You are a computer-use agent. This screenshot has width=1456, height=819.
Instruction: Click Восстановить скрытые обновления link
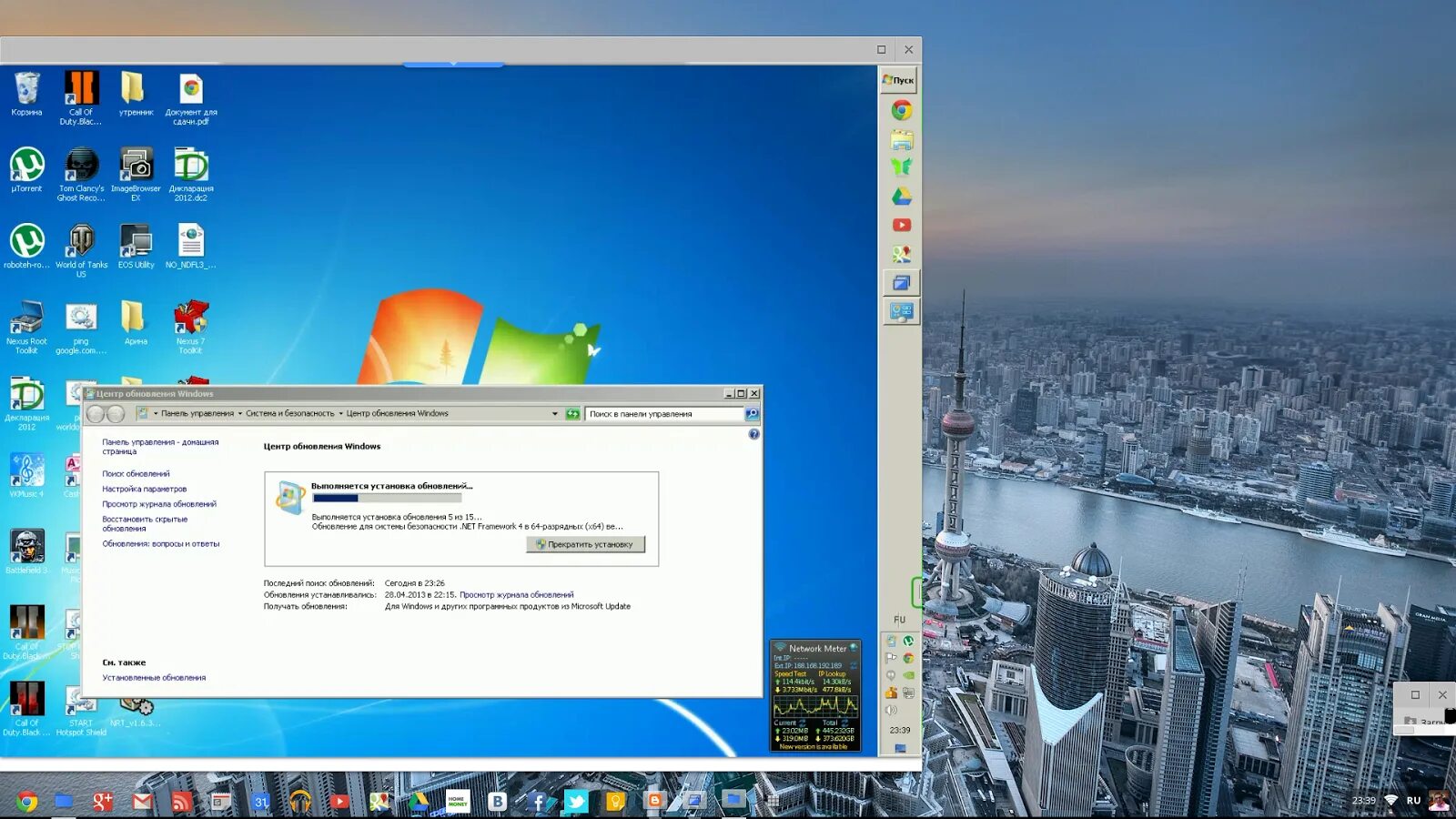pyautogui.click(x=145, y=524)
